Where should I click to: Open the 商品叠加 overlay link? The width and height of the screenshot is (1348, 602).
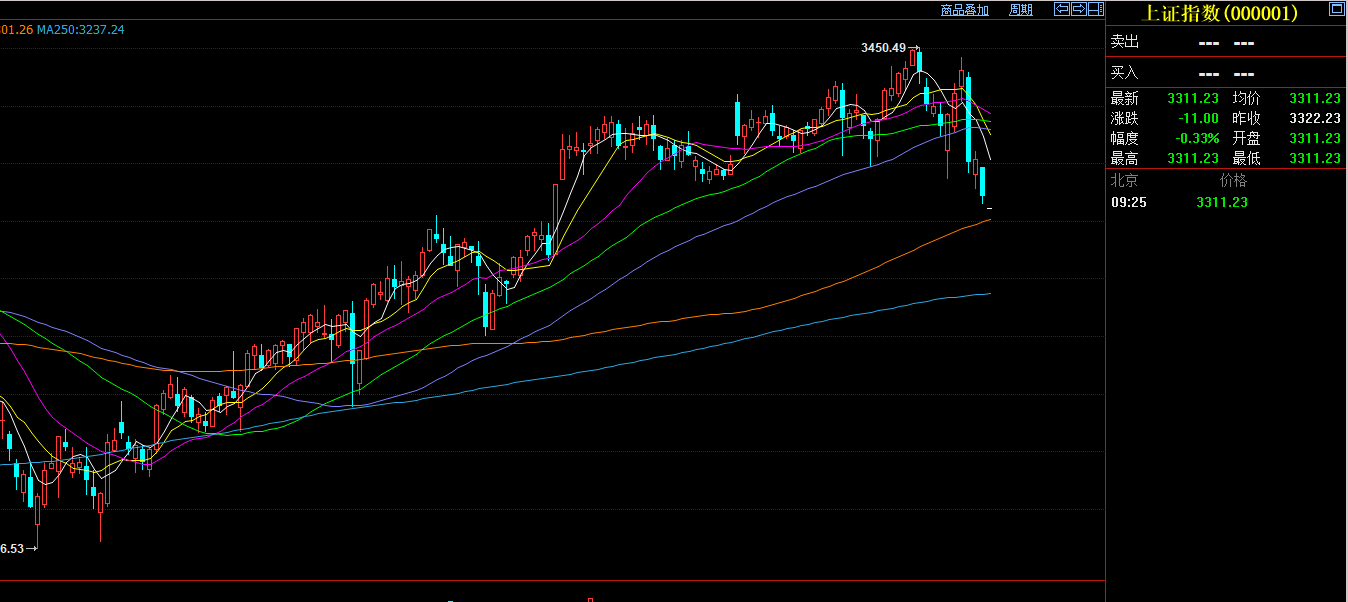tap(964, 10)
